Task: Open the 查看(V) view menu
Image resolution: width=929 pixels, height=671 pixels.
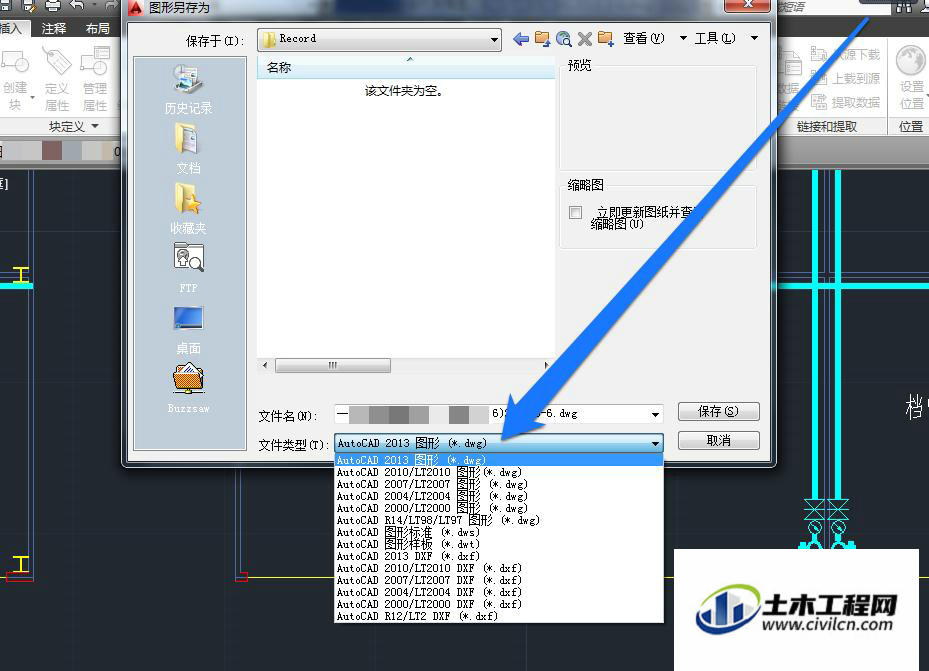Action: [643, 38]
